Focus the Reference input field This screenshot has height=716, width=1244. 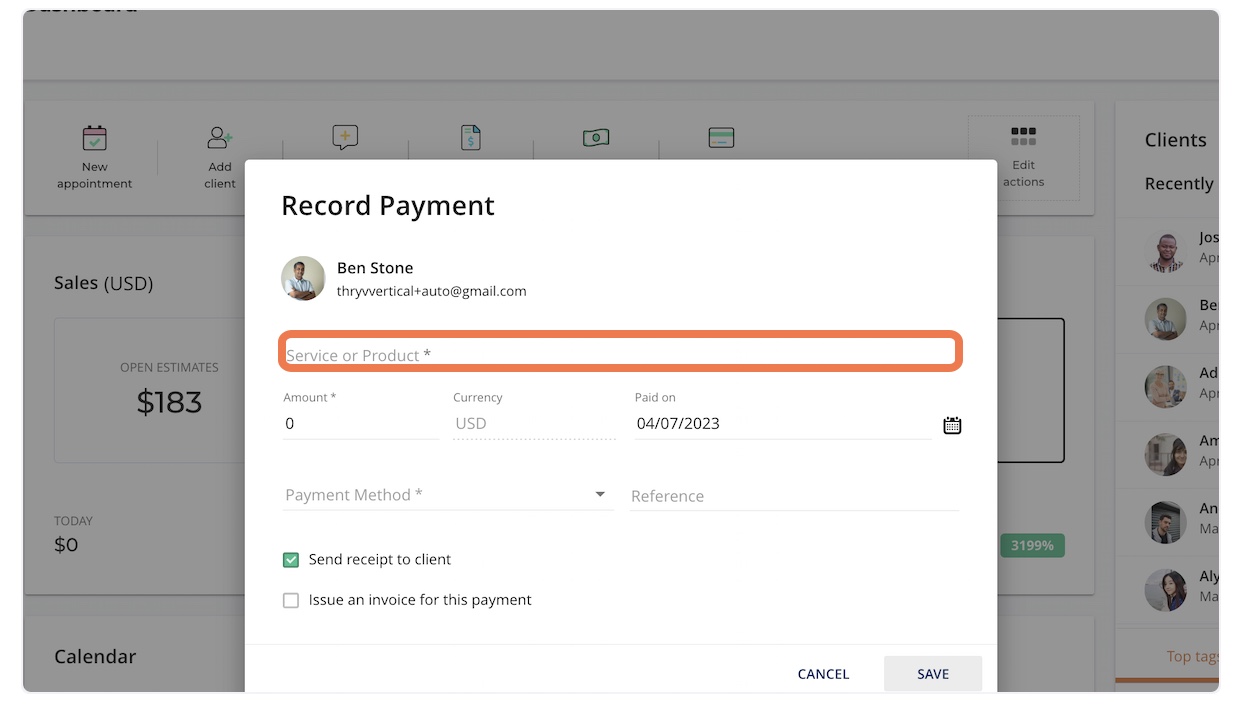pyautogui.click(x=795, y=496)
